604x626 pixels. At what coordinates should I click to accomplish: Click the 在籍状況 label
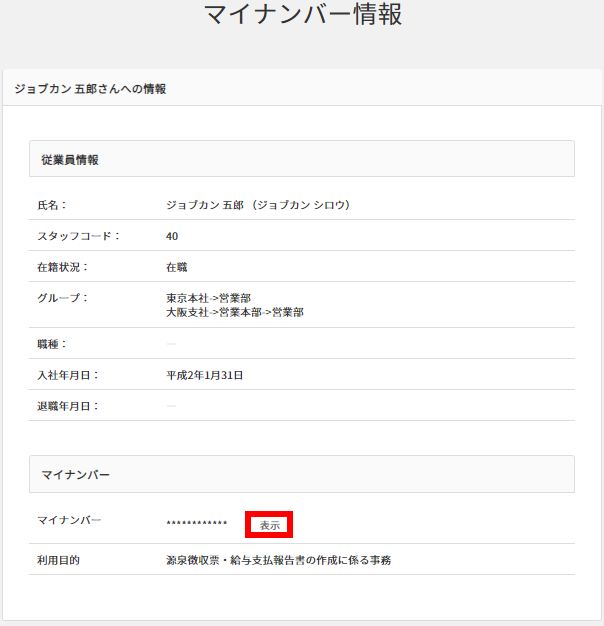click(x=63, y=267)
